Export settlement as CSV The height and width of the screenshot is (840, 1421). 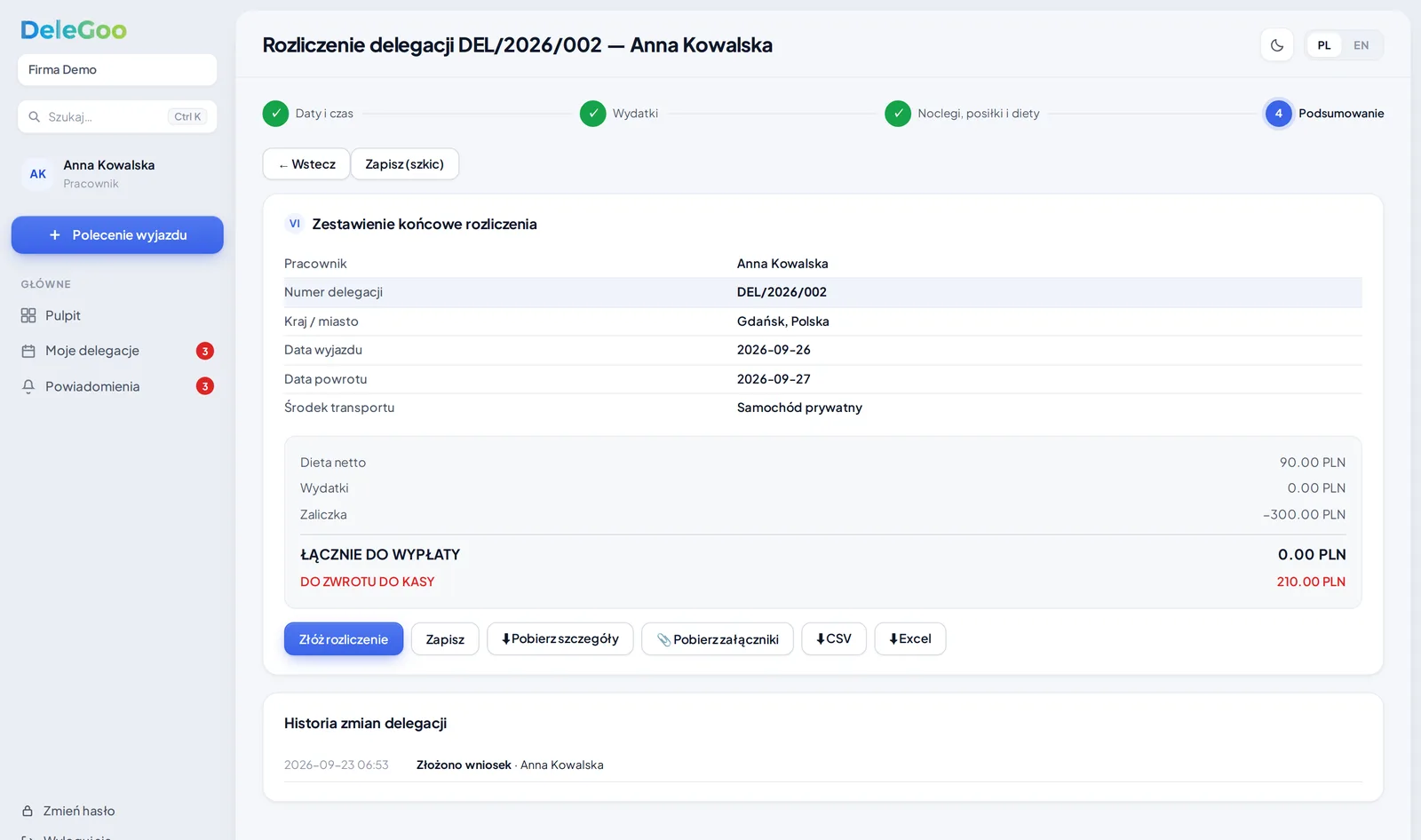click(x=834, y=639)
